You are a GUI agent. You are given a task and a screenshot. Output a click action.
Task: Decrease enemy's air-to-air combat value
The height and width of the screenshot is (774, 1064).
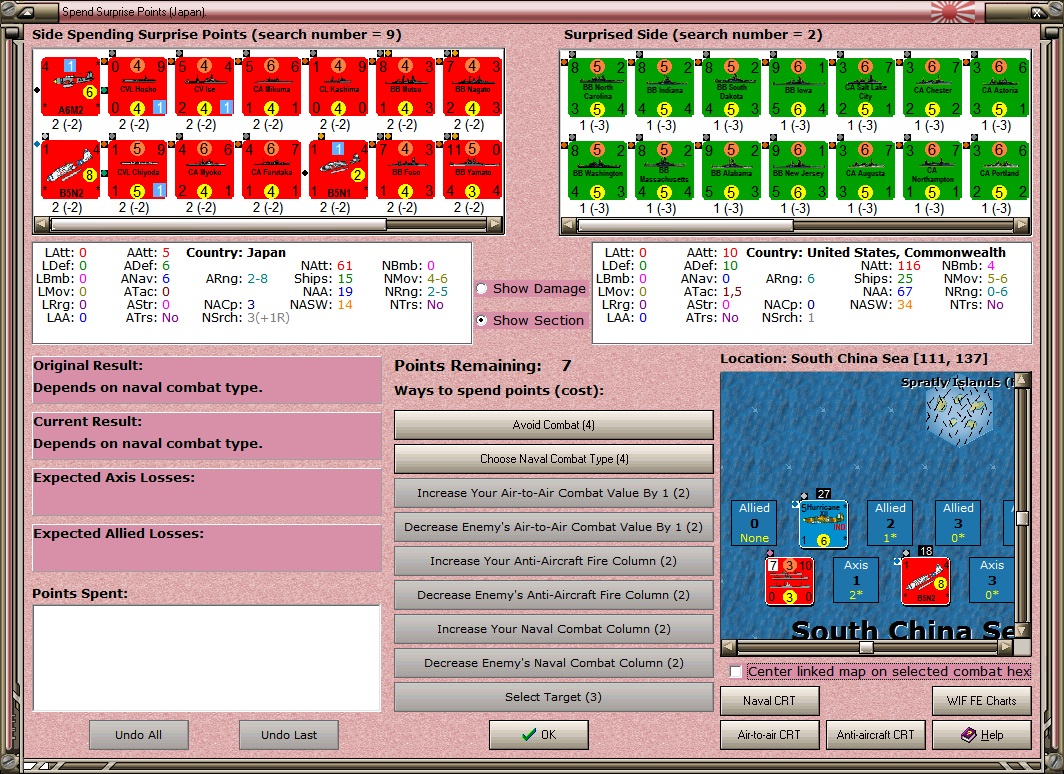pyautogui.click(x=554, y=527)
